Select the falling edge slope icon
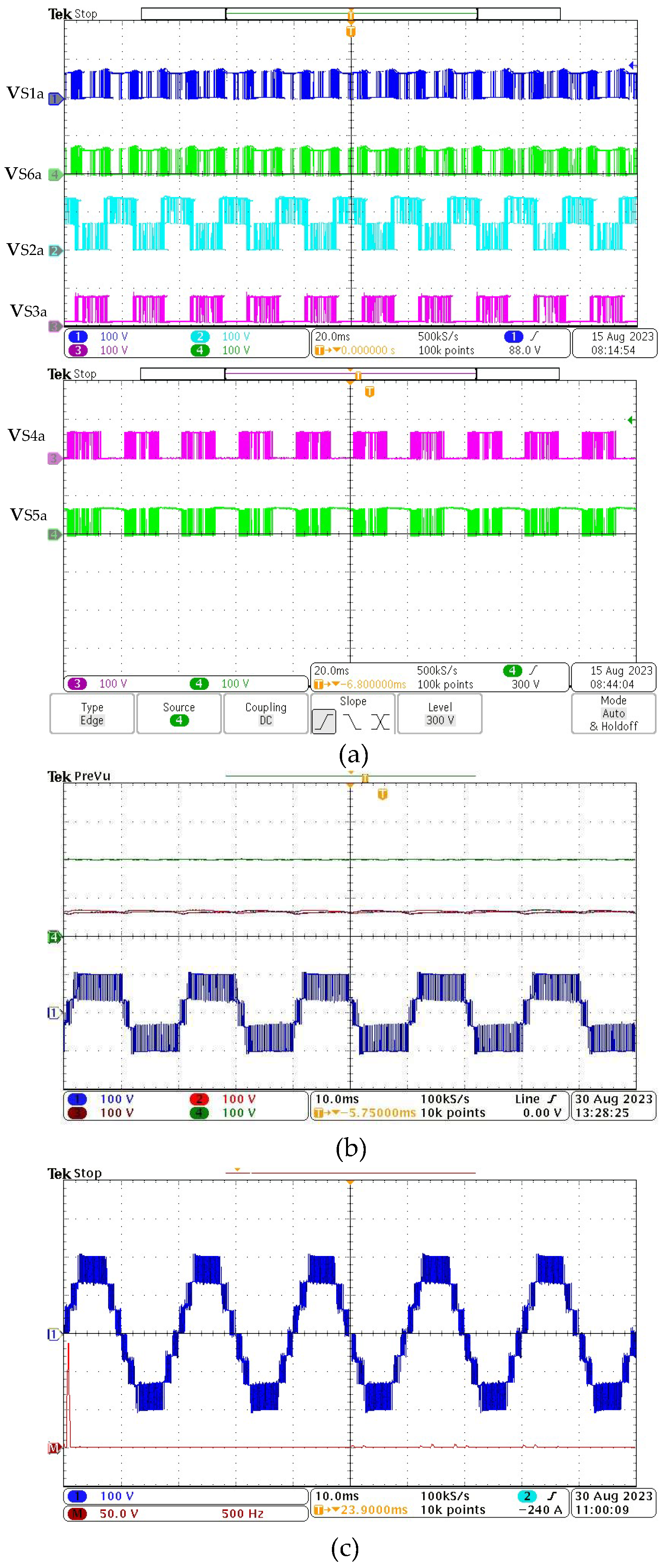The height and width of the screenshot is (1568, 663). click(352, 722)
